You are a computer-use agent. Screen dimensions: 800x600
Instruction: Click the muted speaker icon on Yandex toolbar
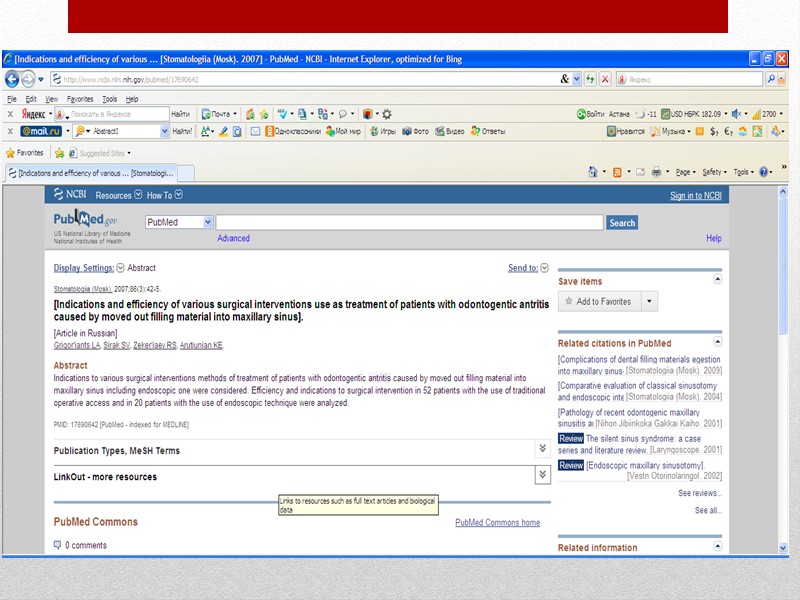click(736, 114)
